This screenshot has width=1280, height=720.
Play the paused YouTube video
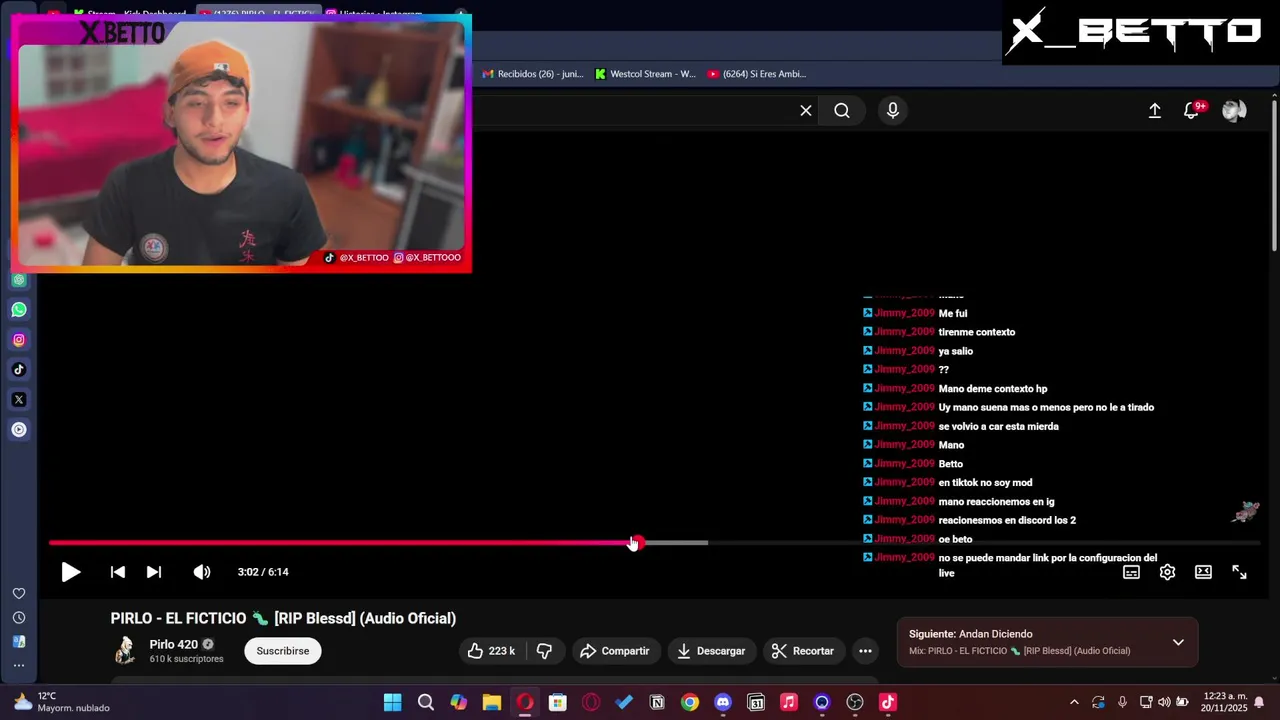[70, 572]
